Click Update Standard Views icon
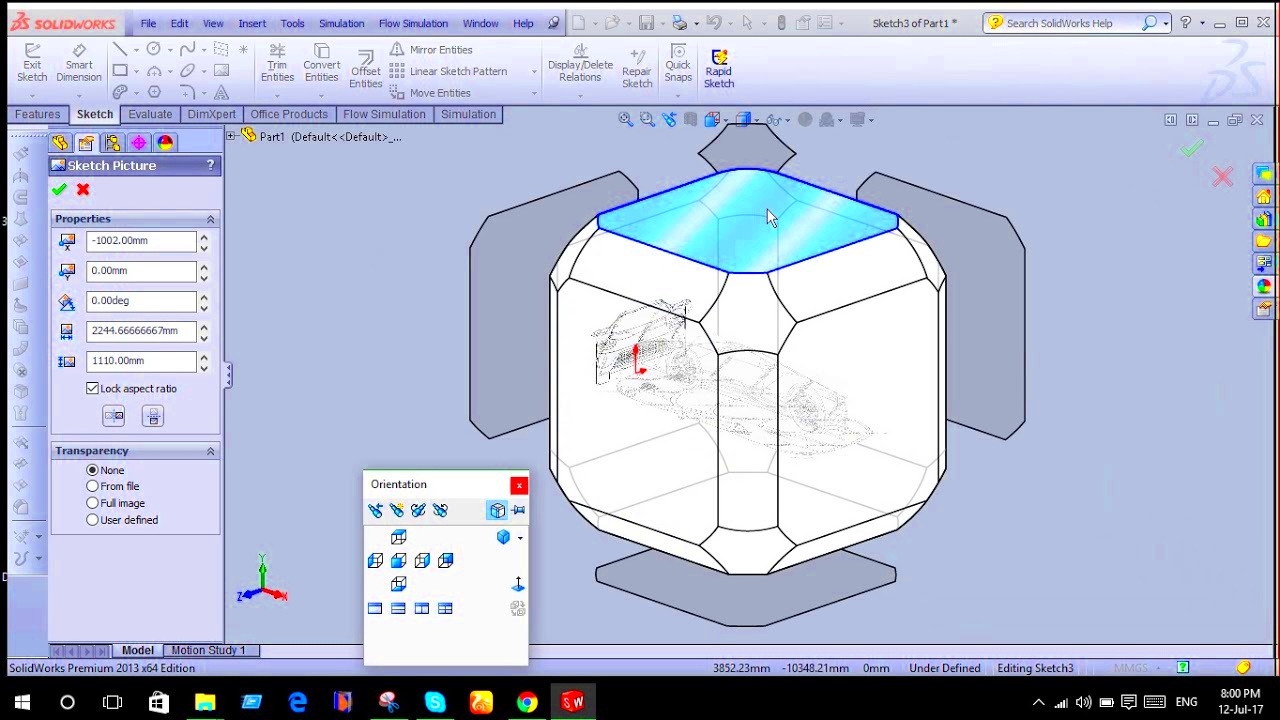Image resolution: width=1280 pixels, height=720 pixels. coord(418,511)
